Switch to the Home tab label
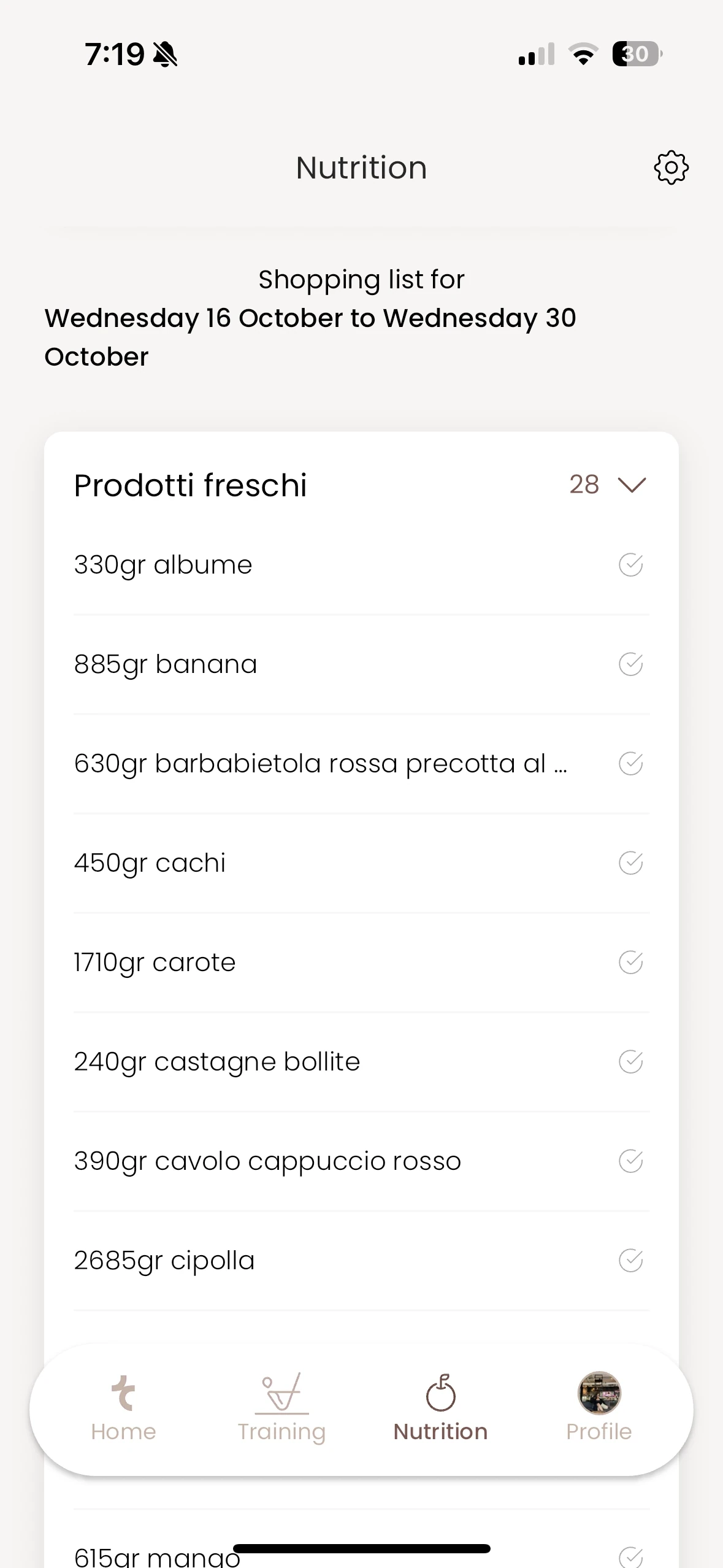Screen dimensions: 723x1568 (x=123, y=1432)
